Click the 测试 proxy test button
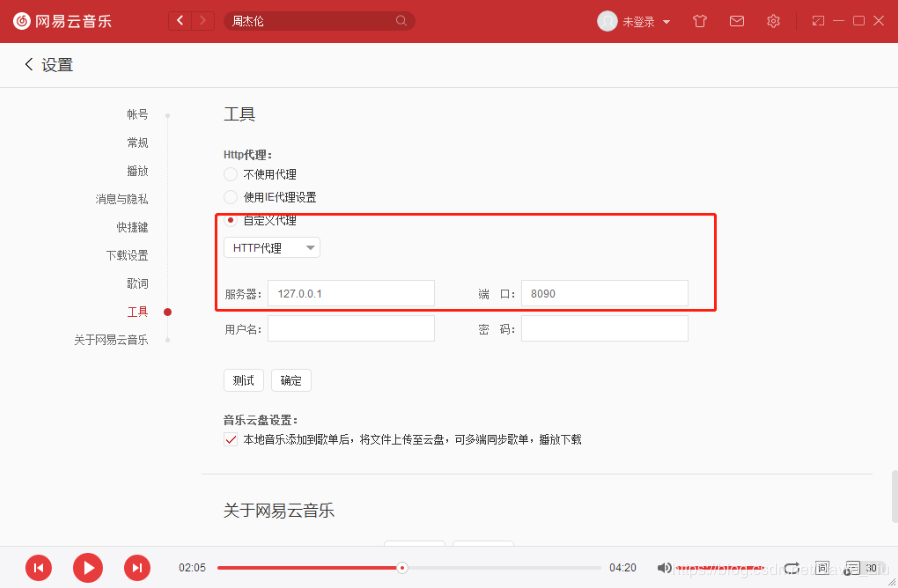898x588 pixels. (243, 380)
